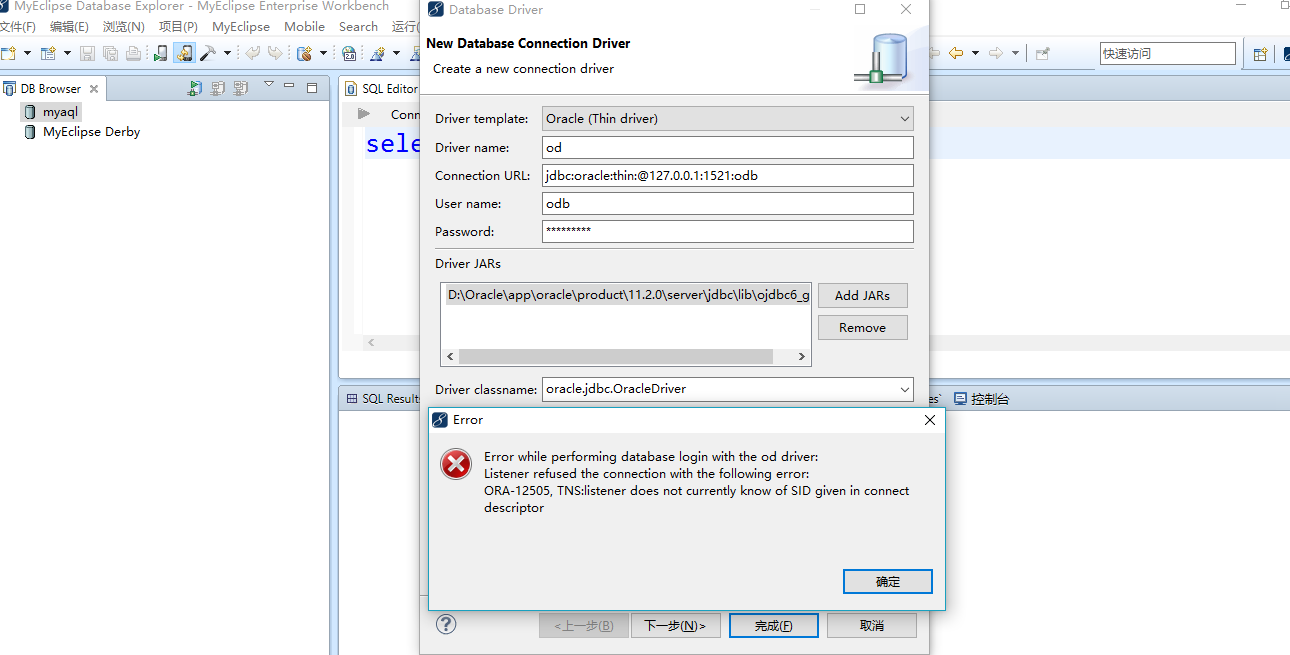Open the 项目(P) menu
The width and height of the screenshot is (1290, 655).
(x=178, y=27)
